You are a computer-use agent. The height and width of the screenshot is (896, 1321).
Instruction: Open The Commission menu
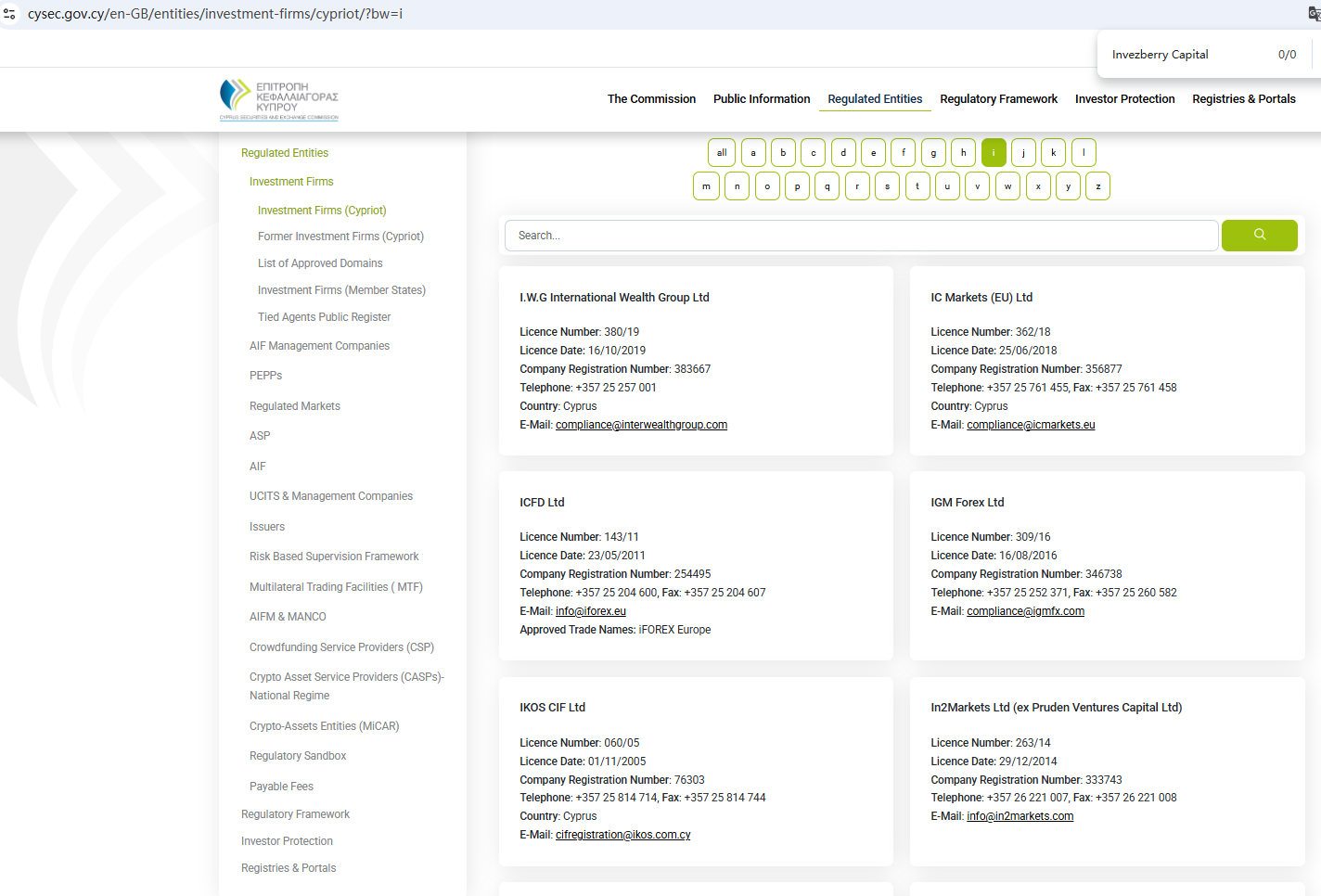tap(651, 99)
